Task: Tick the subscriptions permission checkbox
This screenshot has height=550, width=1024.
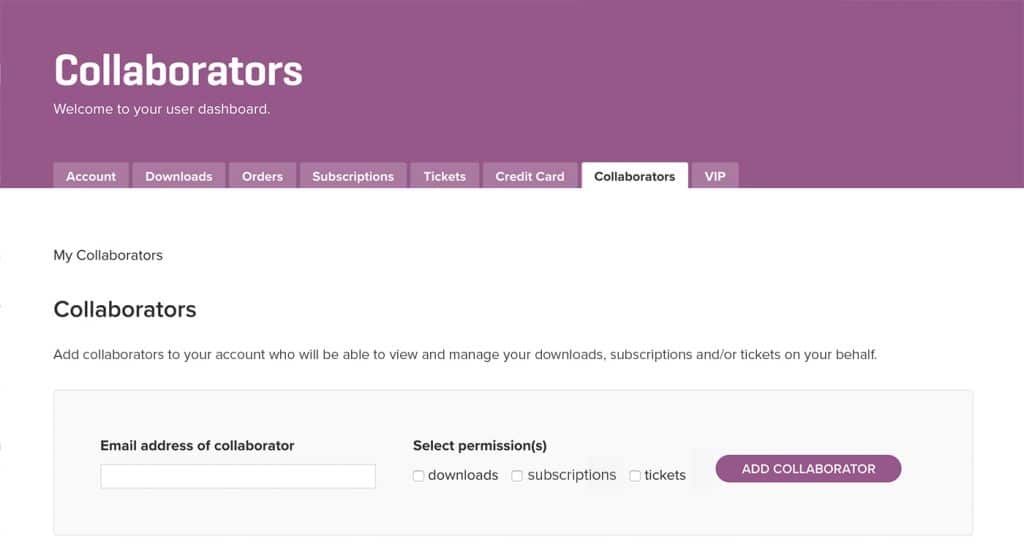Action: pyautogui.click(x=518, y=476)
